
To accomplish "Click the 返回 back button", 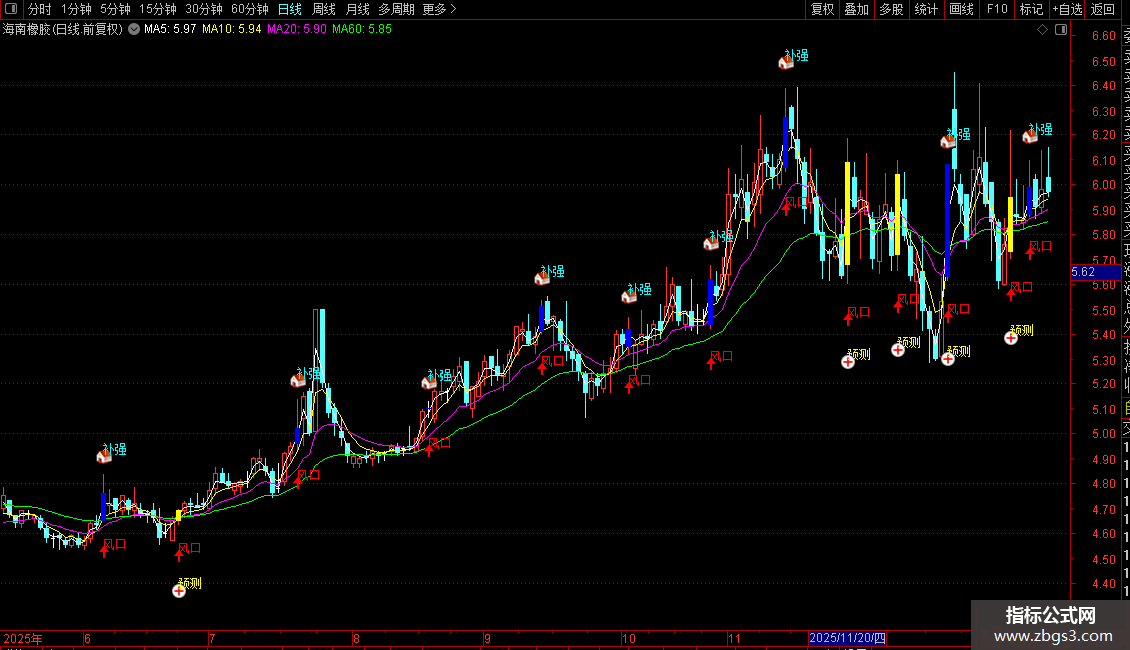I will 1103,9.
